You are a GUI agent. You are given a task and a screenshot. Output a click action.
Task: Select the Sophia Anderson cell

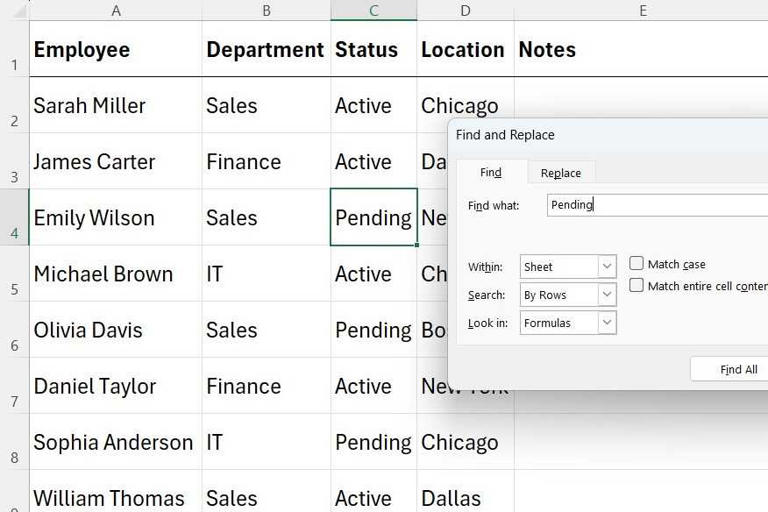click(x=116, y=441)
